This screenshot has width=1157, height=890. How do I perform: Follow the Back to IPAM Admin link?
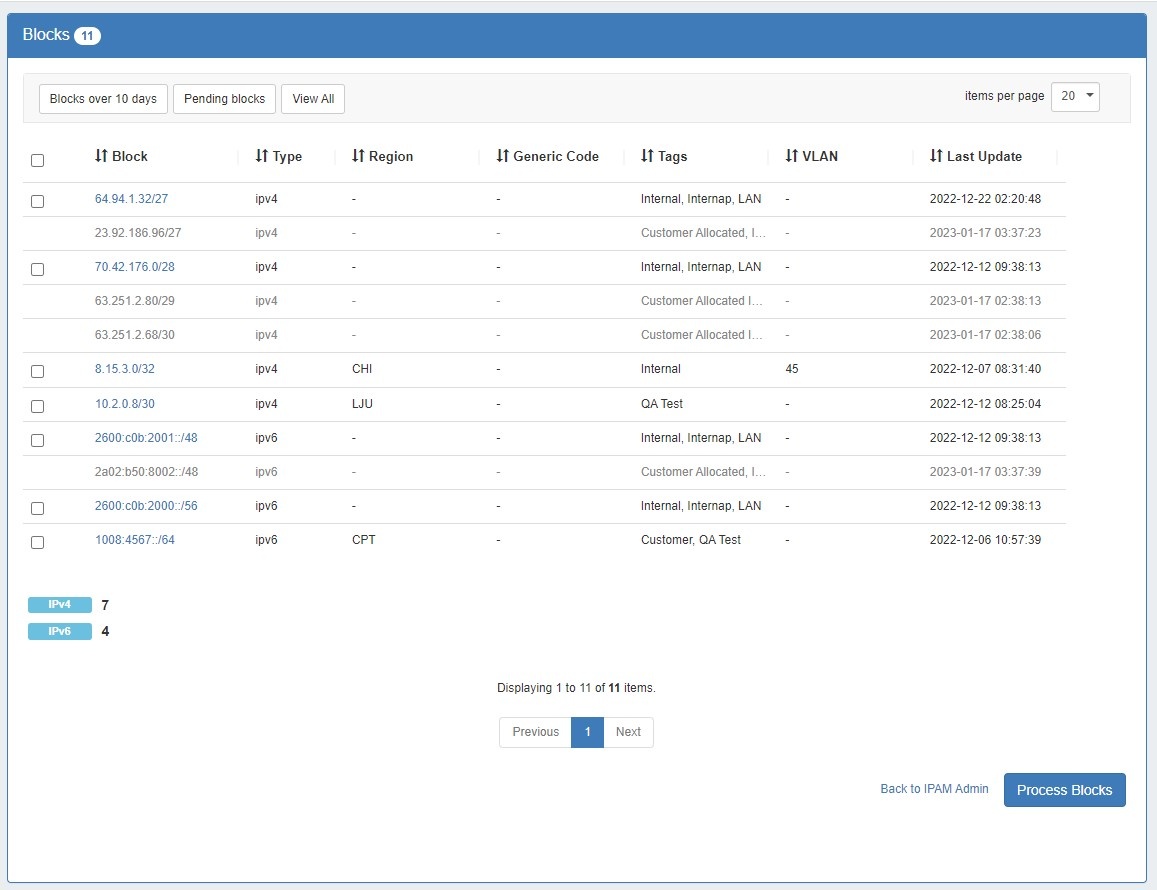click(x=934, y=789)
